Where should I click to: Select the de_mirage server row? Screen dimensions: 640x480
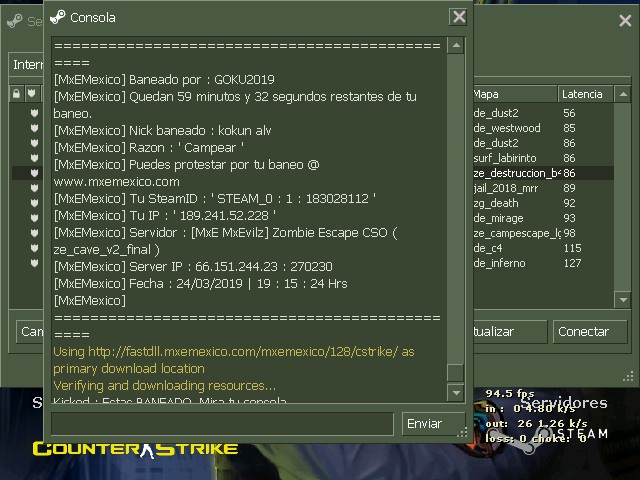coord(543,218)
